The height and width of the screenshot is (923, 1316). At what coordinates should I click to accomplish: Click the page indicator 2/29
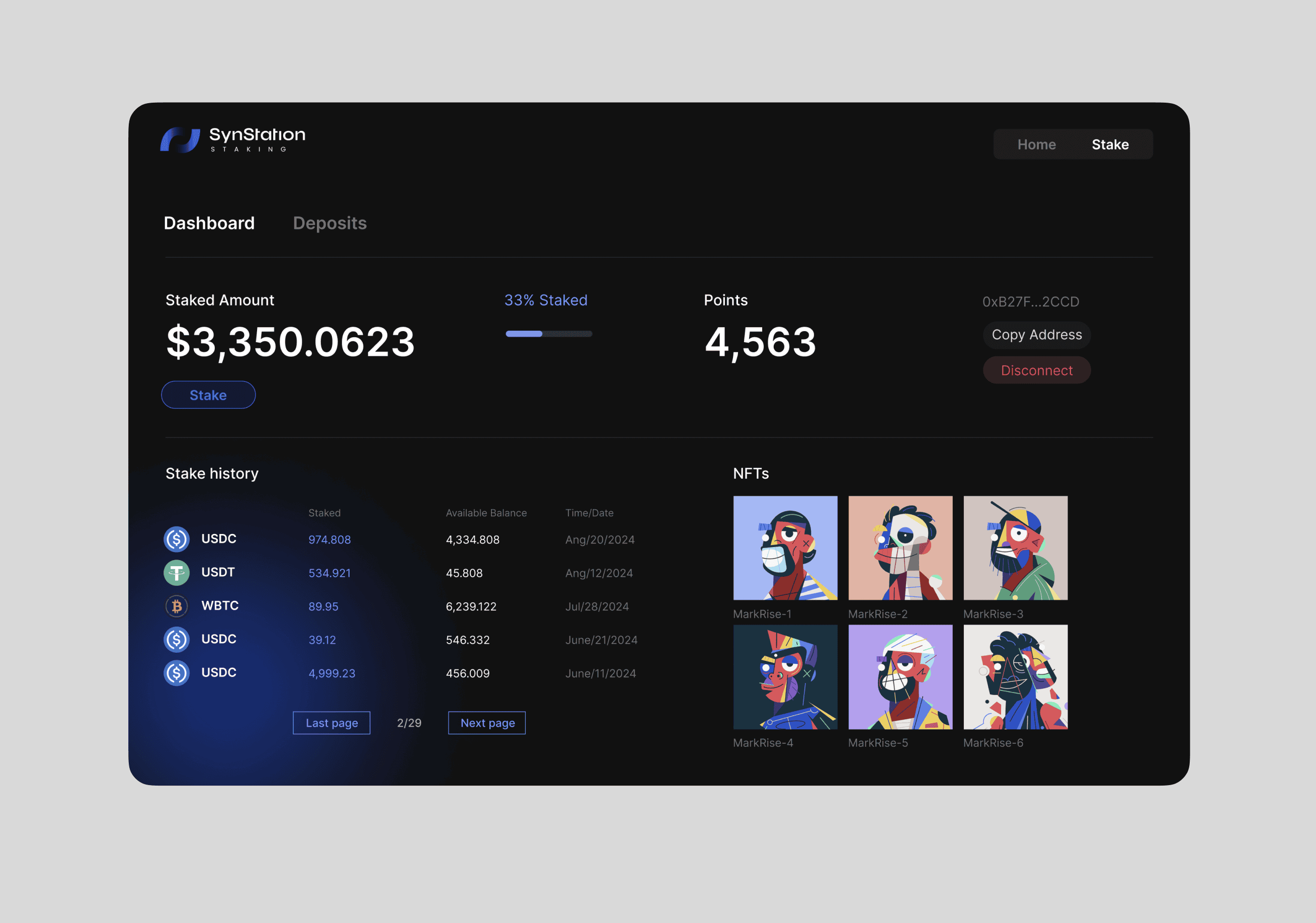409,723
